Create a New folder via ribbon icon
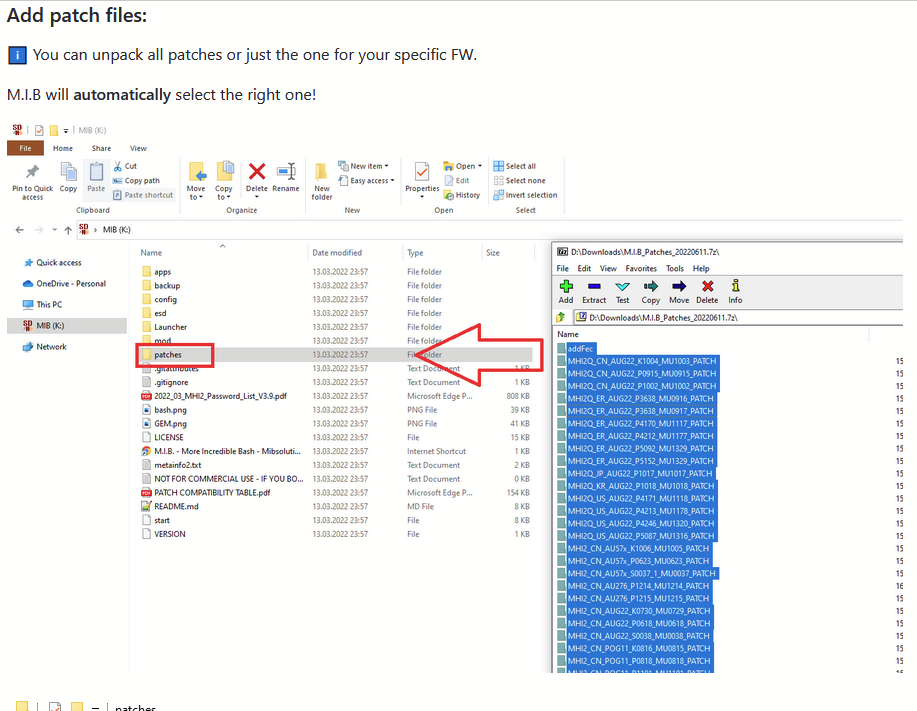The width and height of the screenshot is (917, 711). point(320,178)
